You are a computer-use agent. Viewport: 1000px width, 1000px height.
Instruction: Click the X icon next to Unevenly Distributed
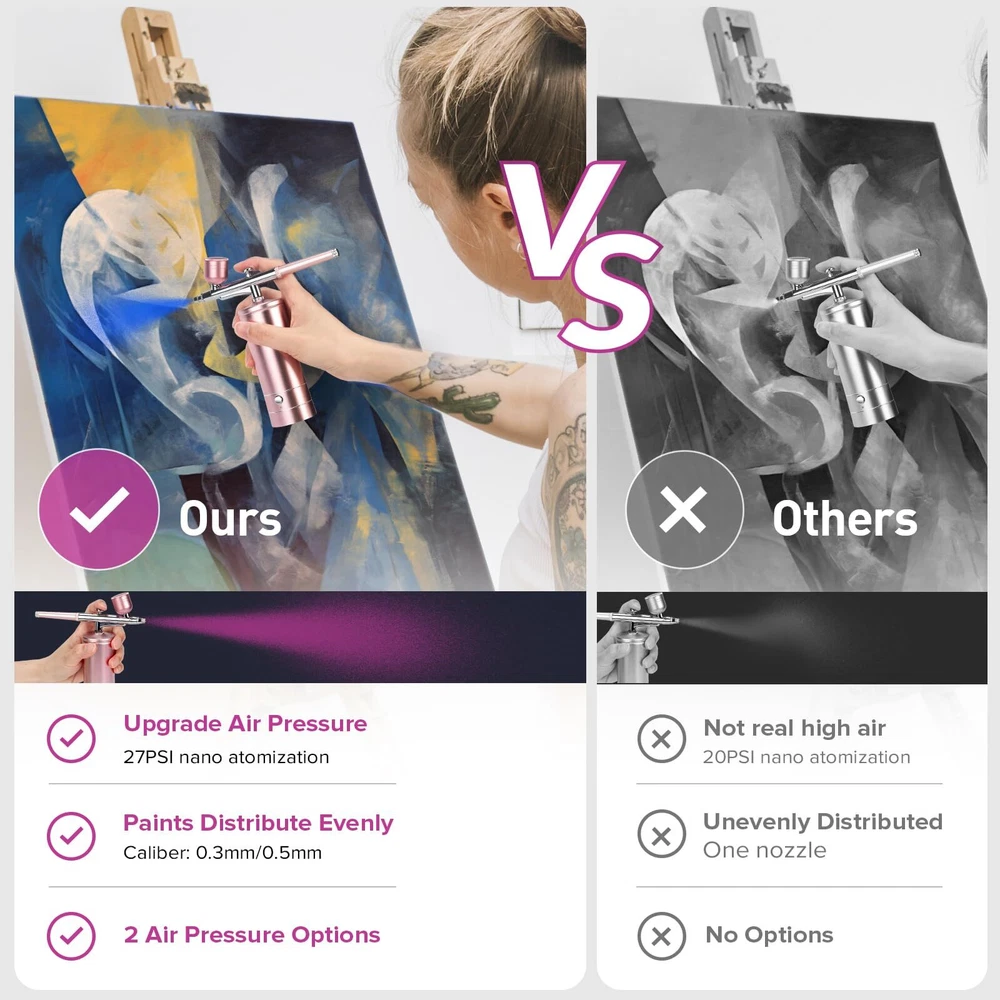click(x=661, y=834)
